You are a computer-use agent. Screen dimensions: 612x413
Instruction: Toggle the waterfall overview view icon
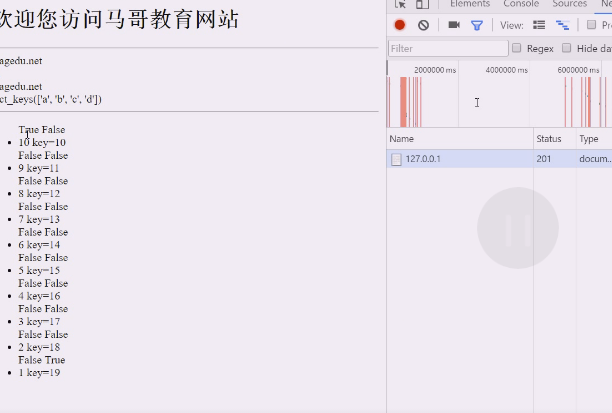click(x=562, y=25)
